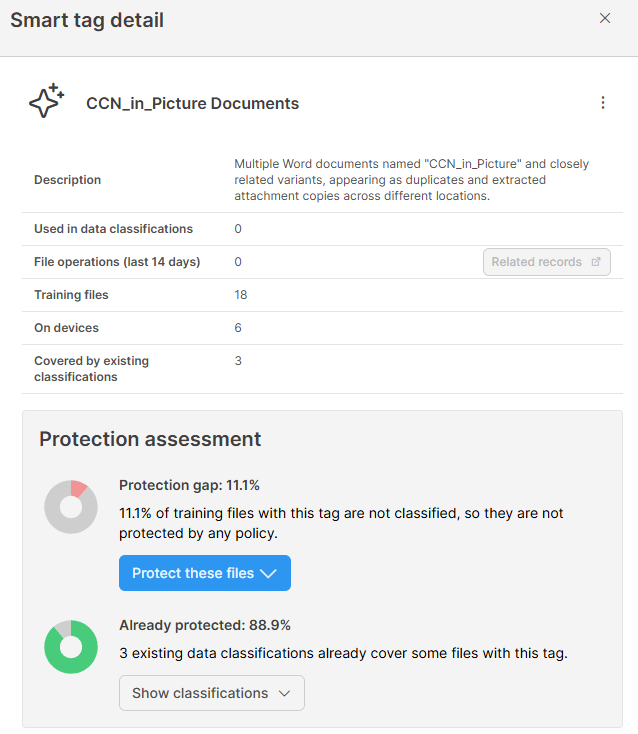Click the tag description text
The height and width of the screenshot is (734, 638).
(411, 180)
